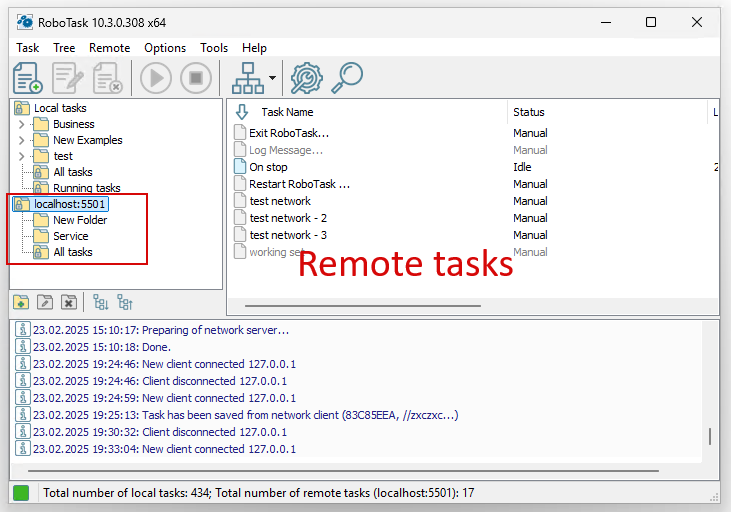Viewport: 731px width, 512px height.
Task: Open the Tree menu
Action: 64,48
